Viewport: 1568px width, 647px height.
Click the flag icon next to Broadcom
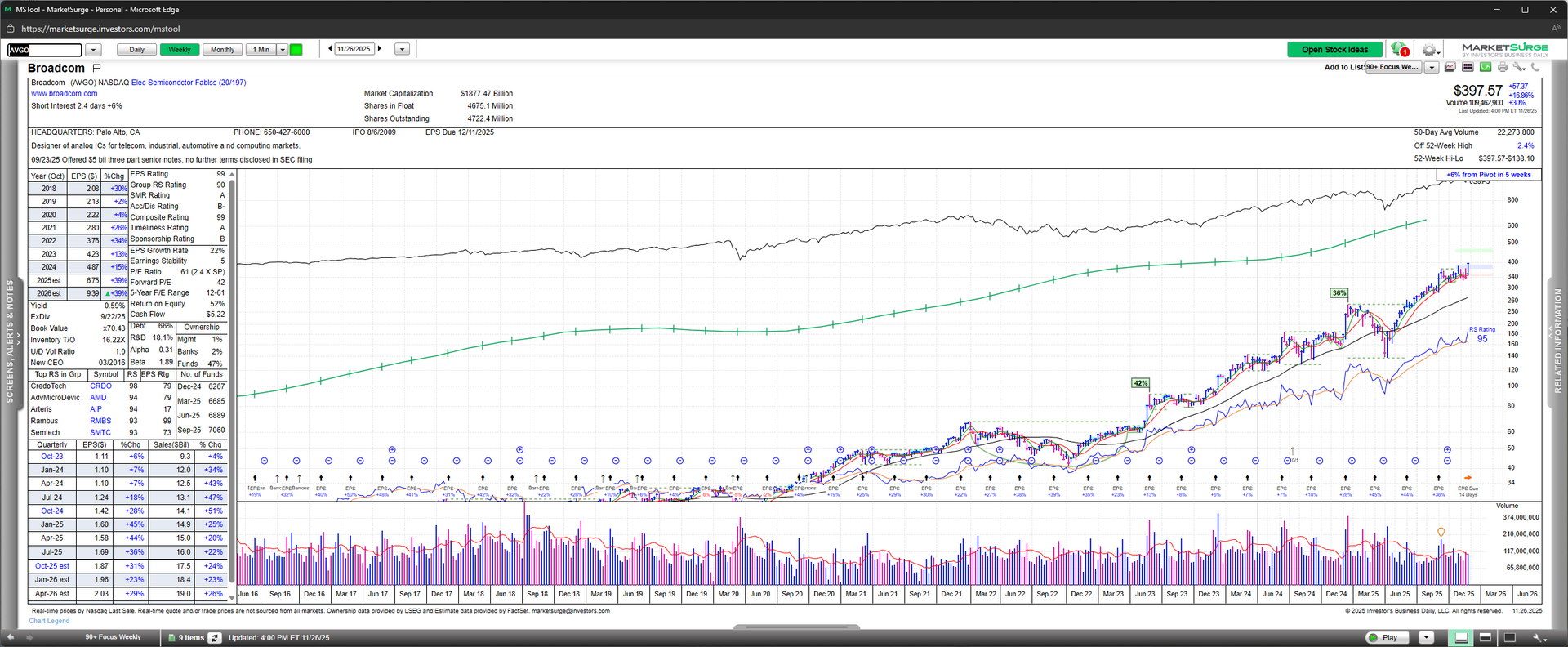click(96, 68)
